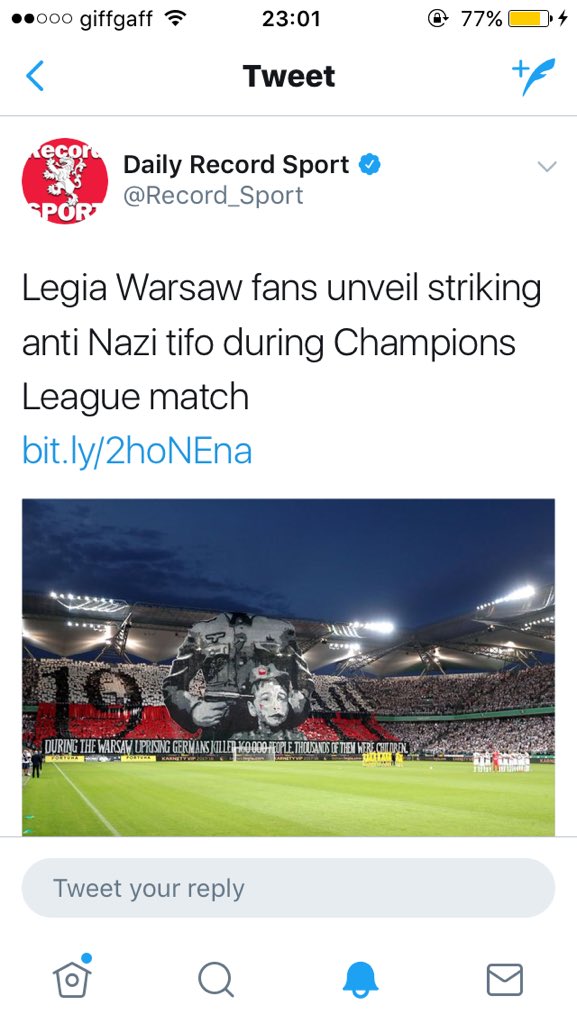The image size is (577, 1024).
Task: Tap Daily Record Sport account name
Action: [x=236, y=165]
